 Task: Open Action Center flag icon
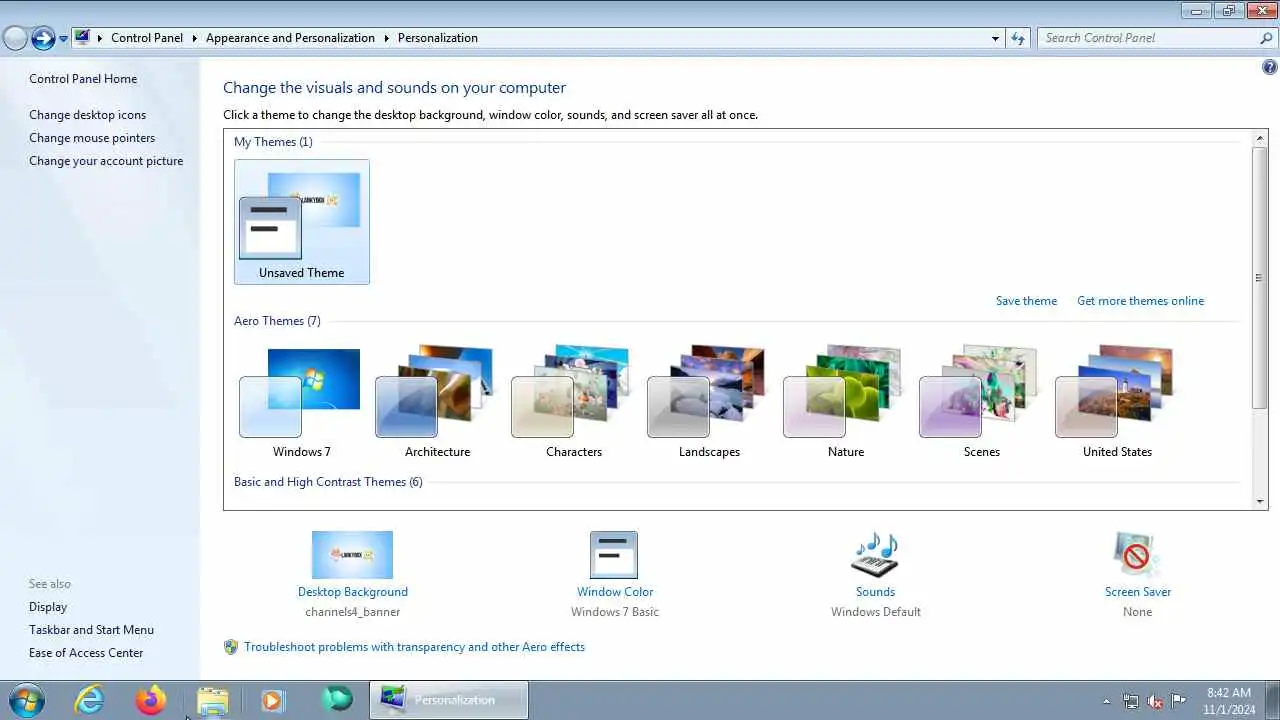(x=1179, y=700)
